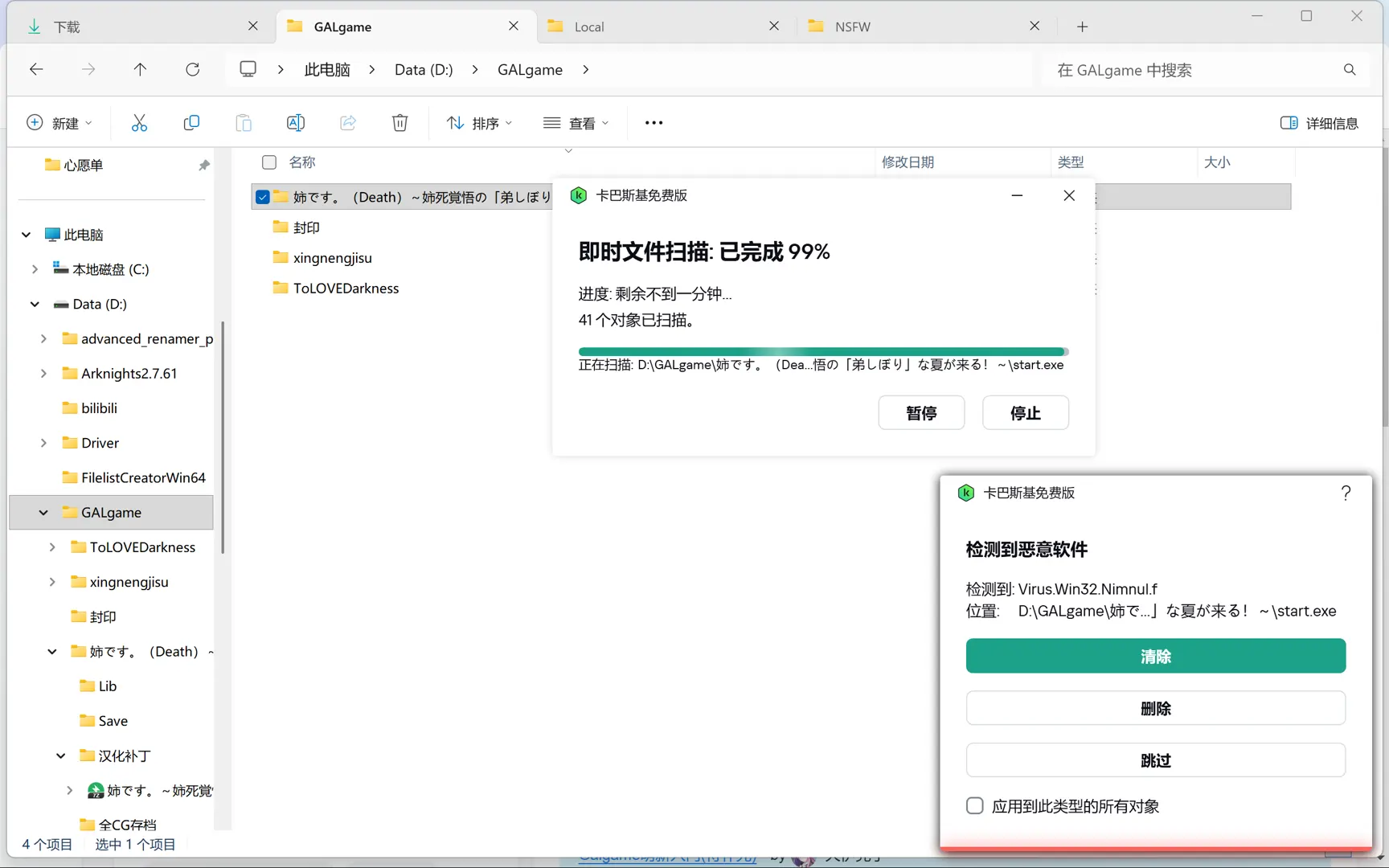1389x868 pixels.
Task: Click chevron after GALgame in address bar
Action: (x=586, y=70)
